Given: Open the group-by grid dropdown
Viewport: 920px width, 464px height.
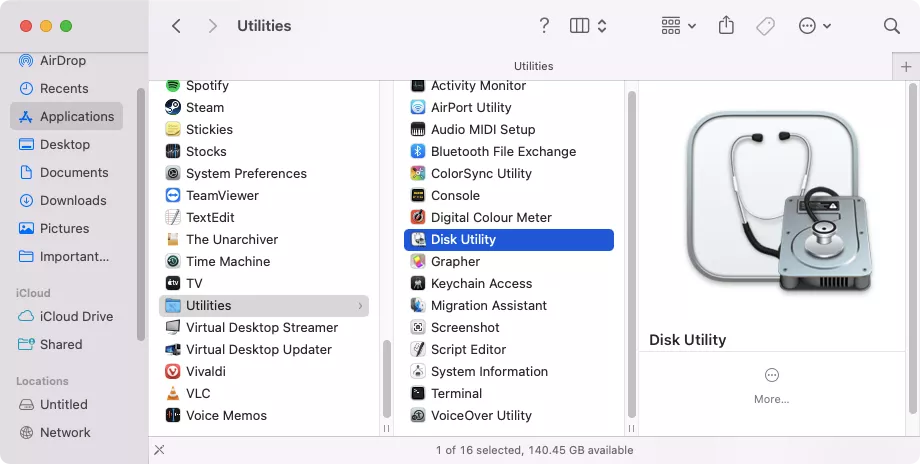Looking at the screenshot, I should (678, 26).
